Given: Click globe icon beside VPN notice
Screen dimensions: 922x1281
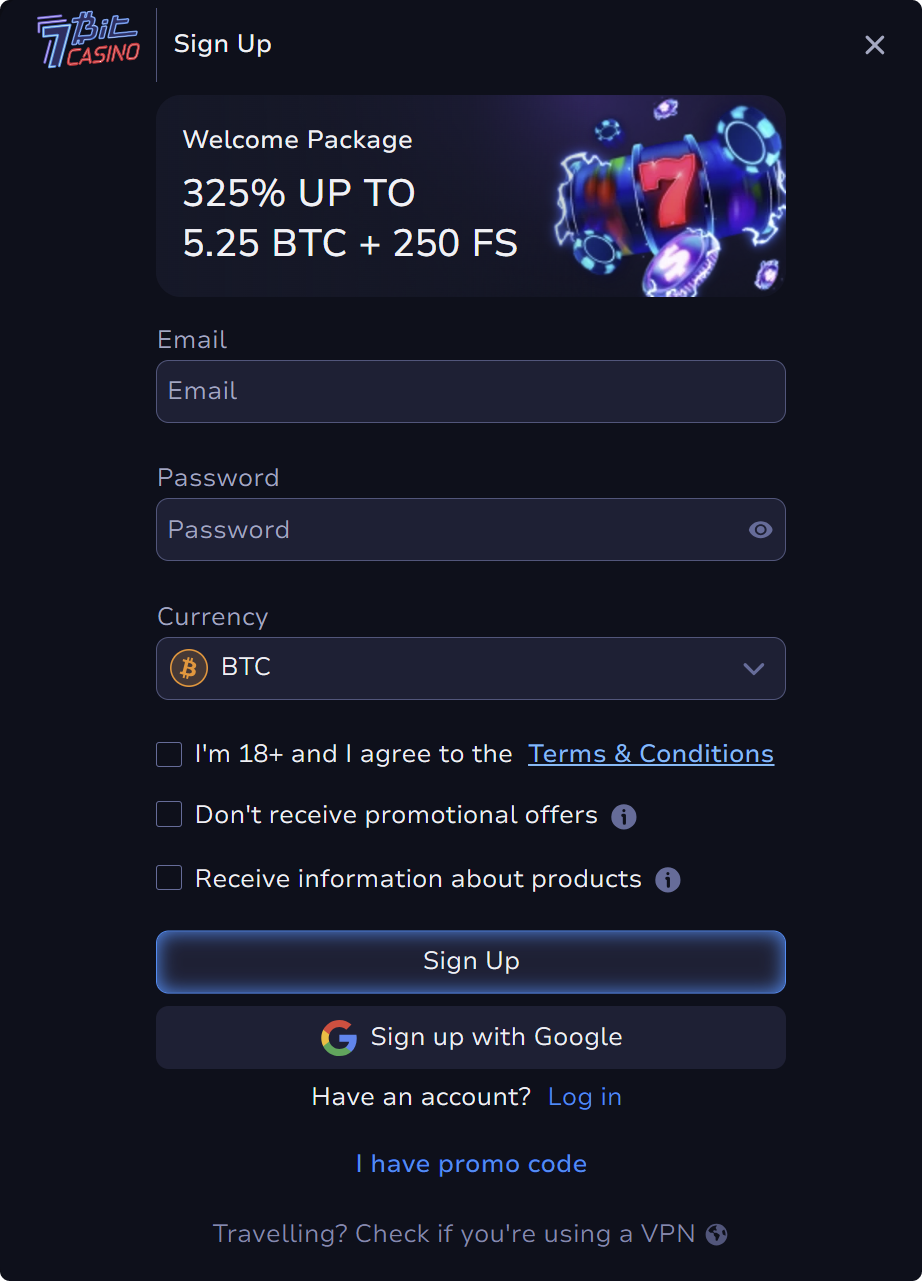Looking at the screenshot, I should pyautogui.click(x=716, y=1234).
